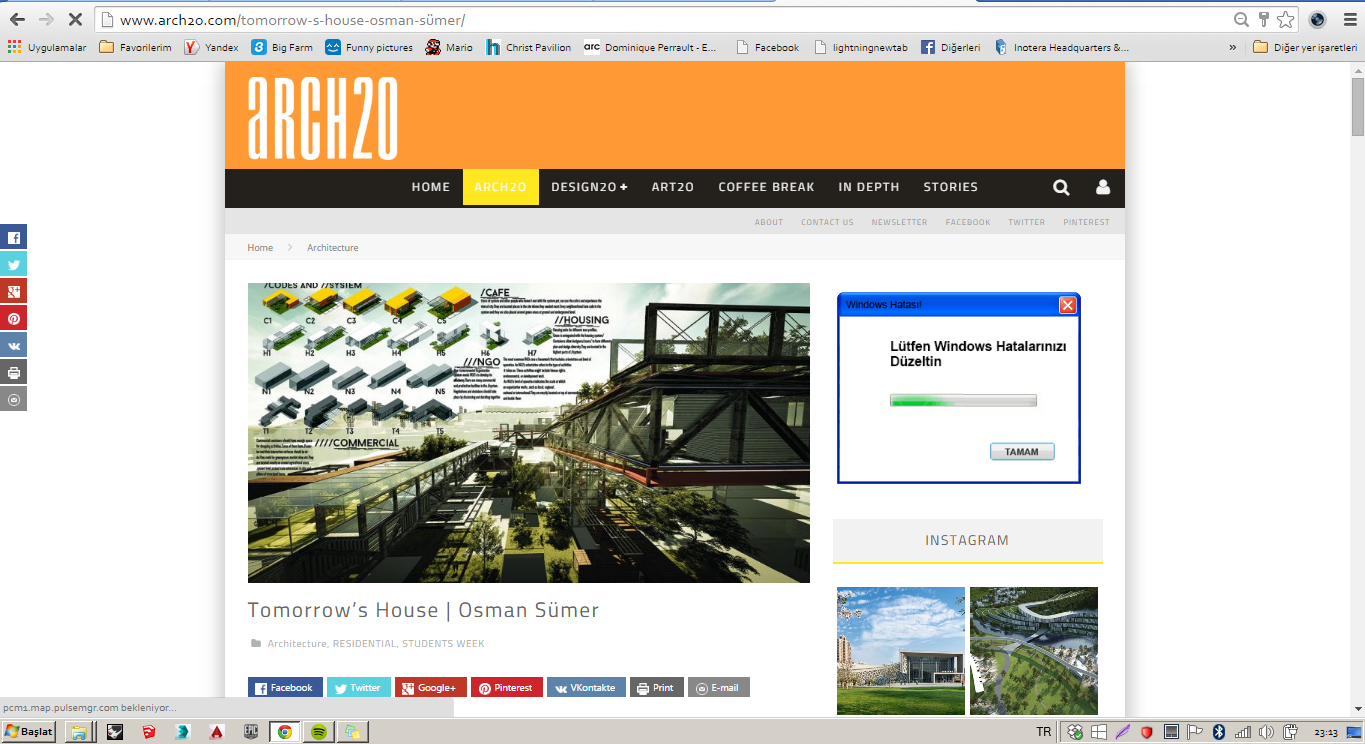Click the ABOUT link
1365x744 pixels.
[x=769, y=222]
